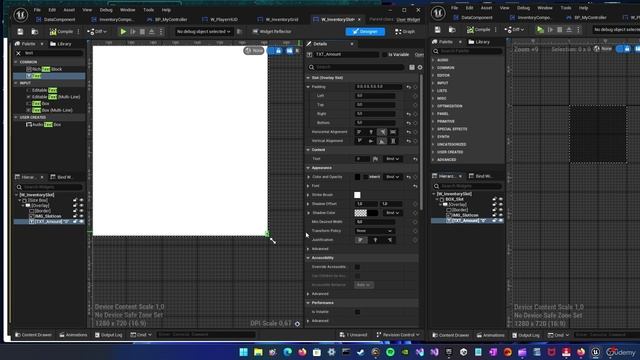Viewport: 640px width, 360px height.
Task: Click the None localization button on left canvas
Action: coord(254,51)
